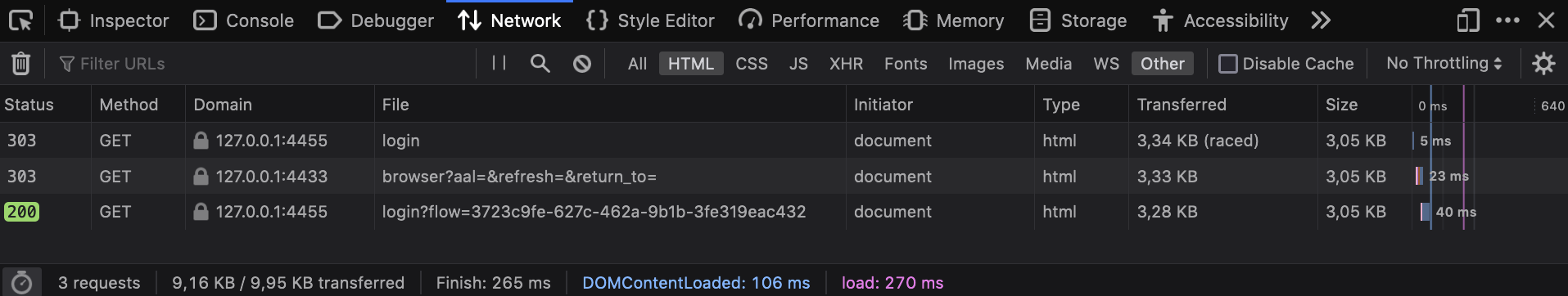Screen dimensions: 1568x296
Task: Open the No Throttling dropdown
Action: point(1444,63)
